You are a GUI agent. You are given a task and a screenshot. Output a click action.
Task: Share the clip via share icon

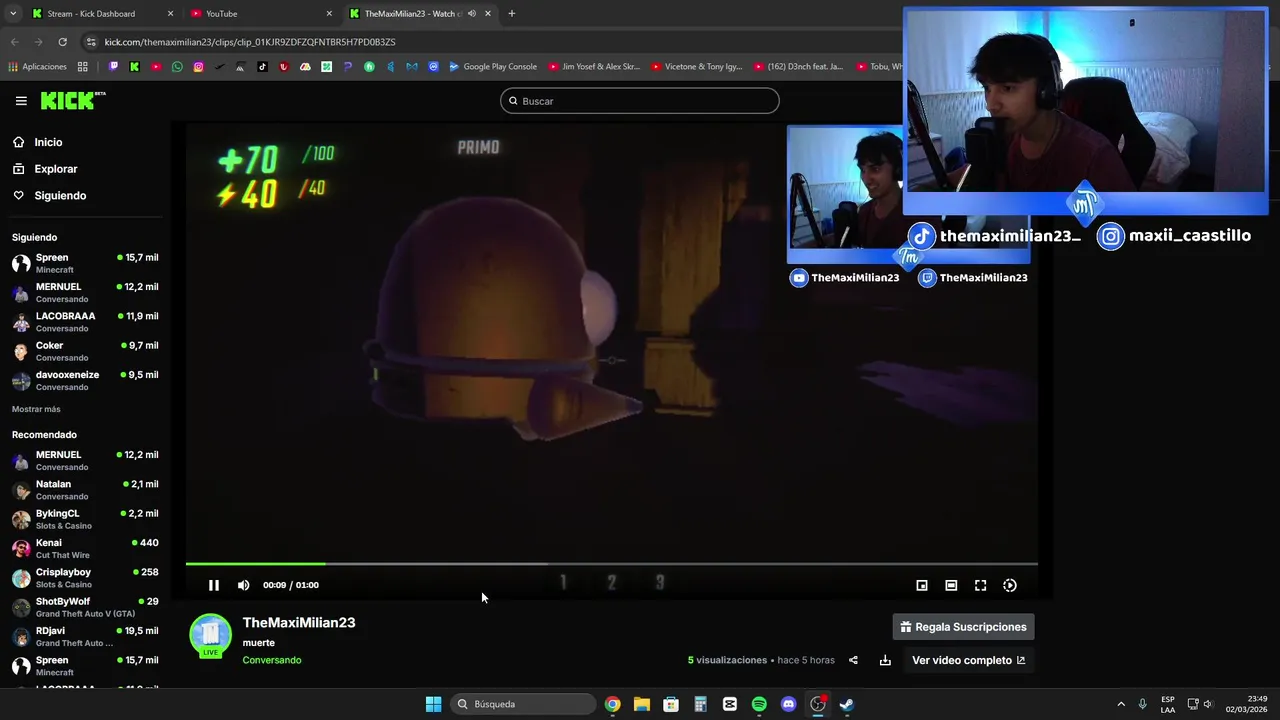coord(853,660)
